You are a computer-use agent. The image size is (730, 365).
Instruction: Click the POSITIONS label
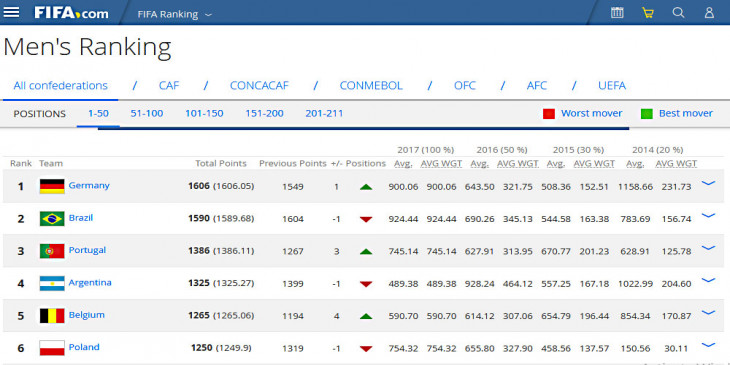point(40,114)
